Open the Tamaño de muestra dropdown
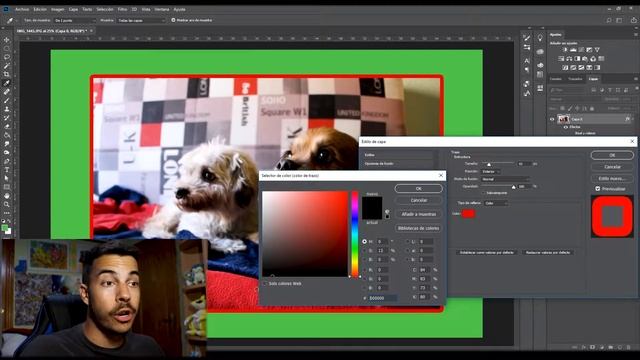This screenshot has width=640, height=360. tap(75, 20)
